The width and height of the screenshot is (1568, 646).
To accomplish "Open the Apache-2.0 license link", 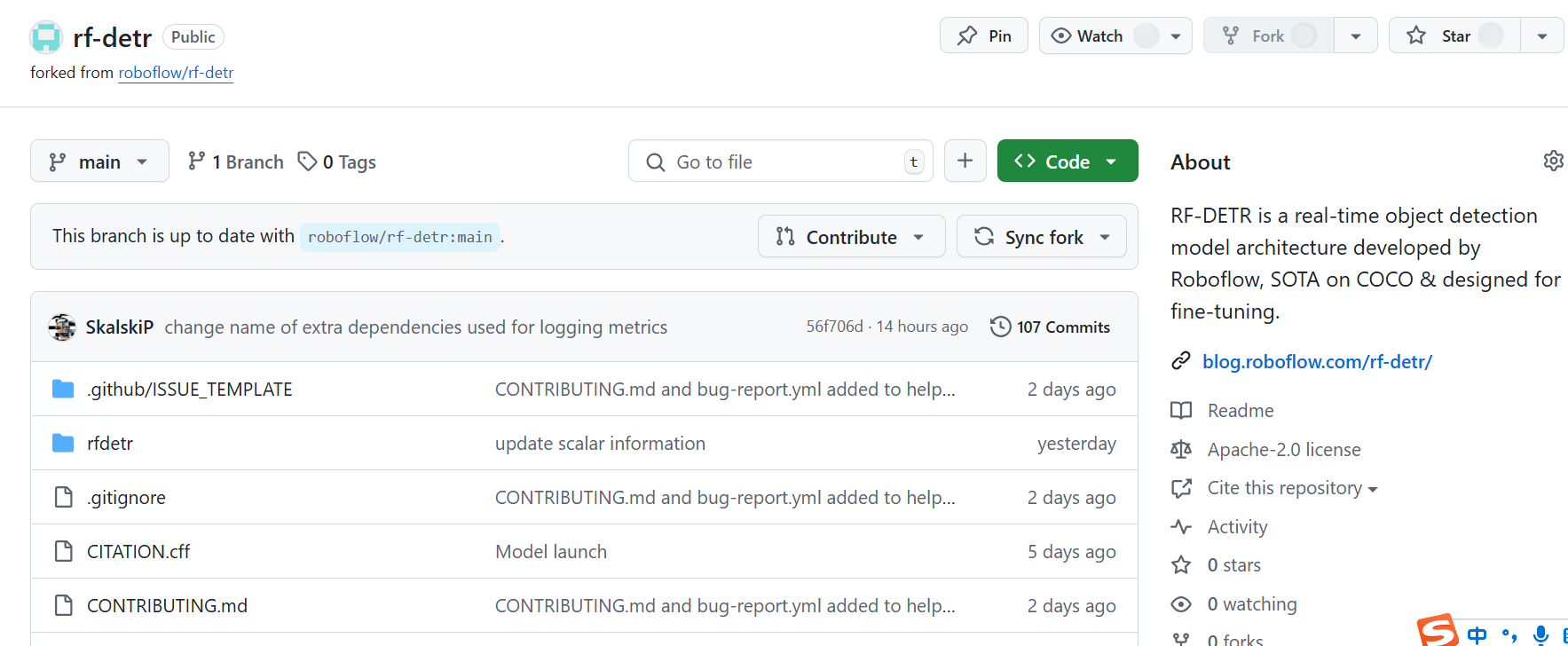I will tap(1284, 450).
